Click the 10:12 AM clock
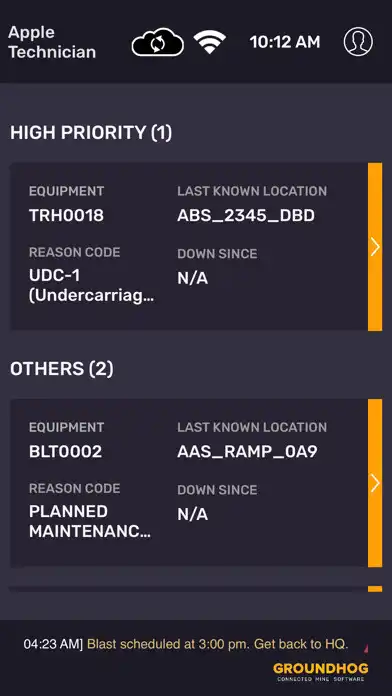 point(285,42)
